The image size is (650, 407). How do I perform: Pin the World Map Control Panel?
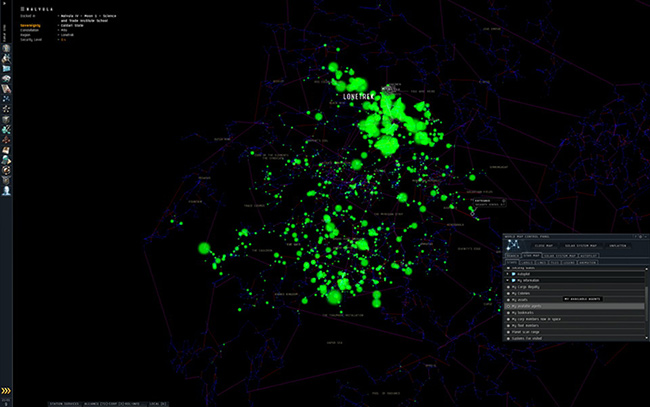640,237
